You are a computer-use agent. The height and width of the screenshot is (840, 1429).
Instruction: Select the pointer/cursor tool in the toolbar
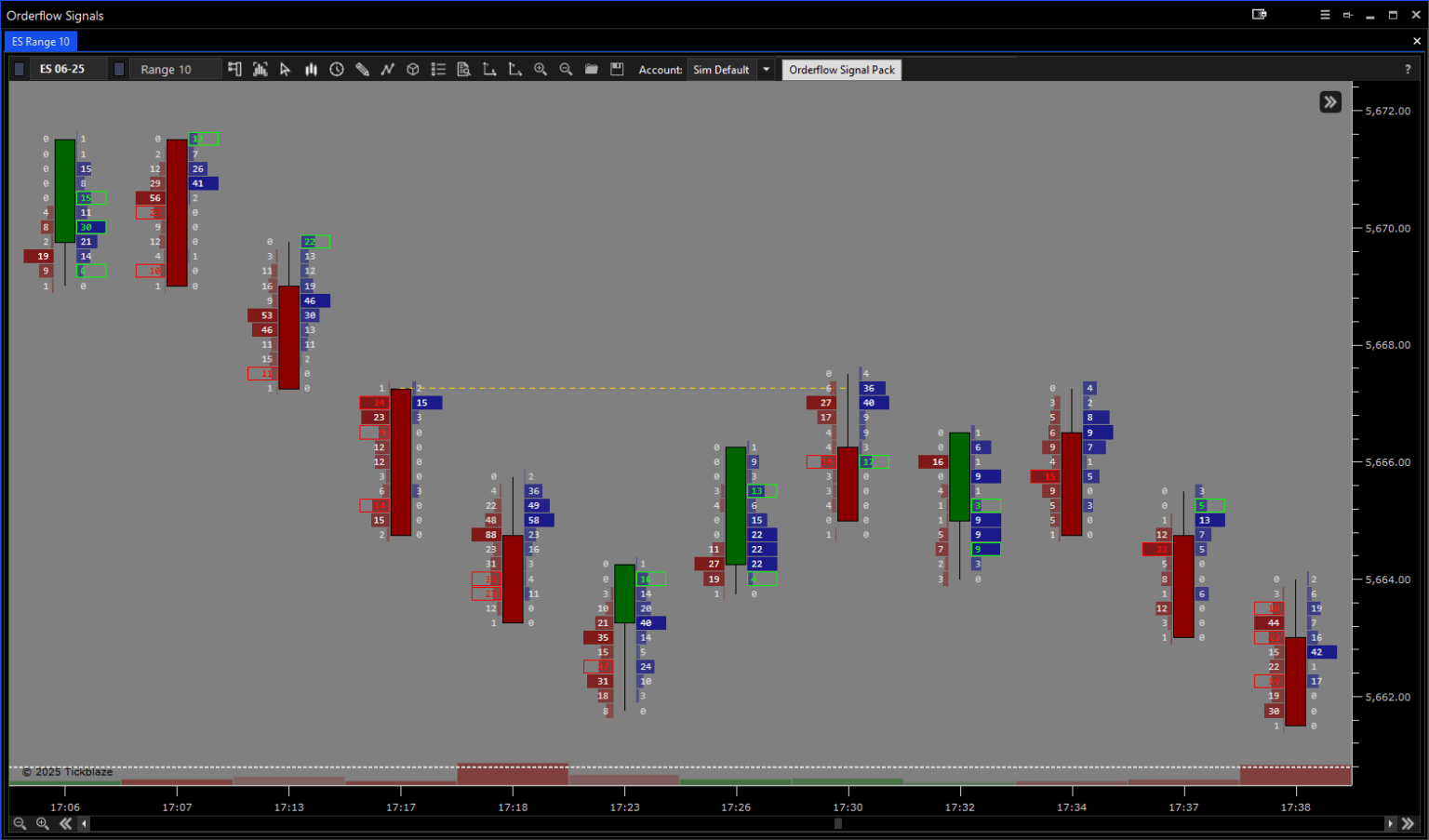[x=286, y=69]
